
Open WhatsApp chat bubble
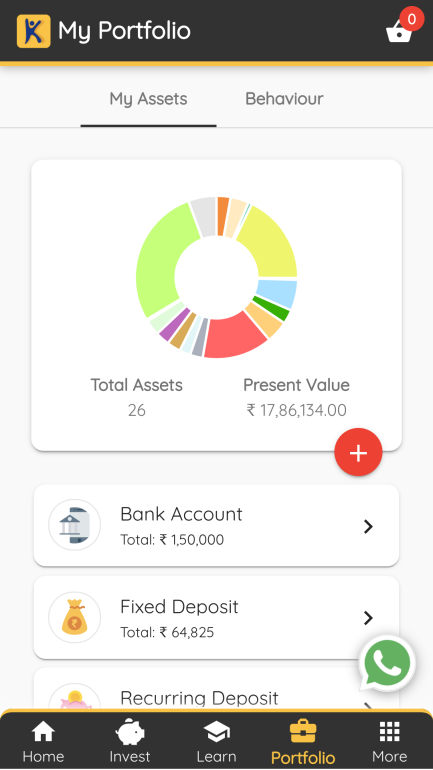point(387,663)
